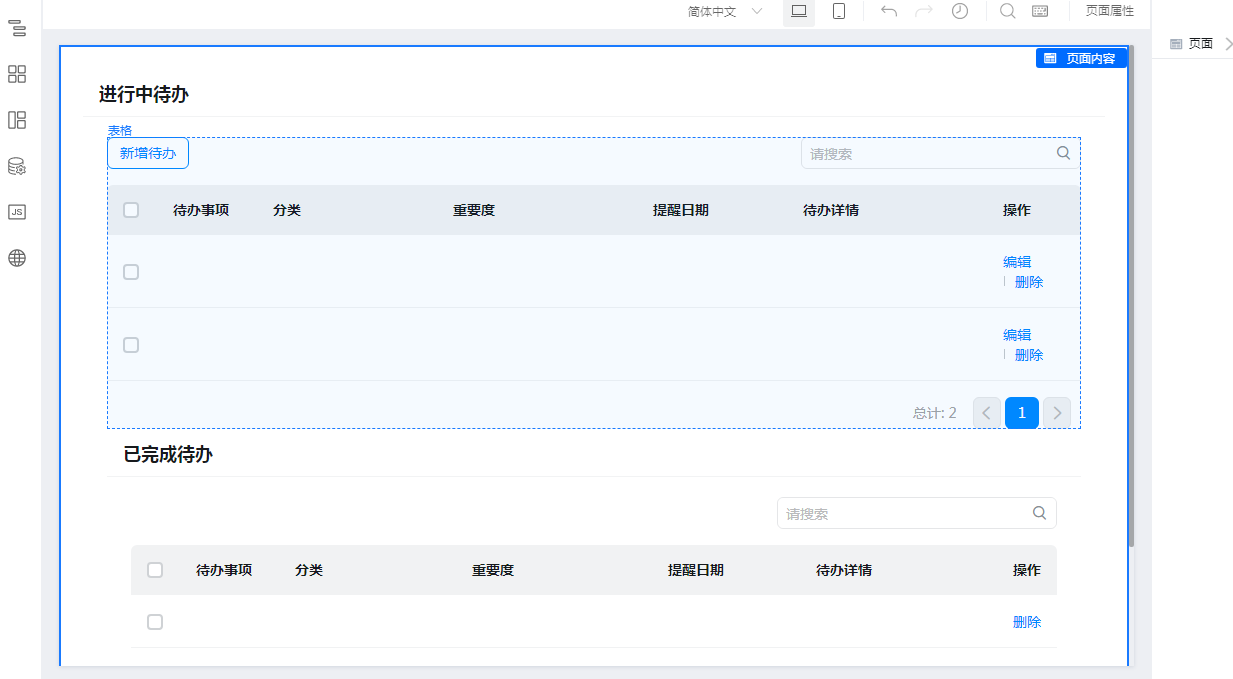The height and width of the screenshot is (679, 1233).
Task: Switch to mobile phone preview mode
Action: (839, 11)
